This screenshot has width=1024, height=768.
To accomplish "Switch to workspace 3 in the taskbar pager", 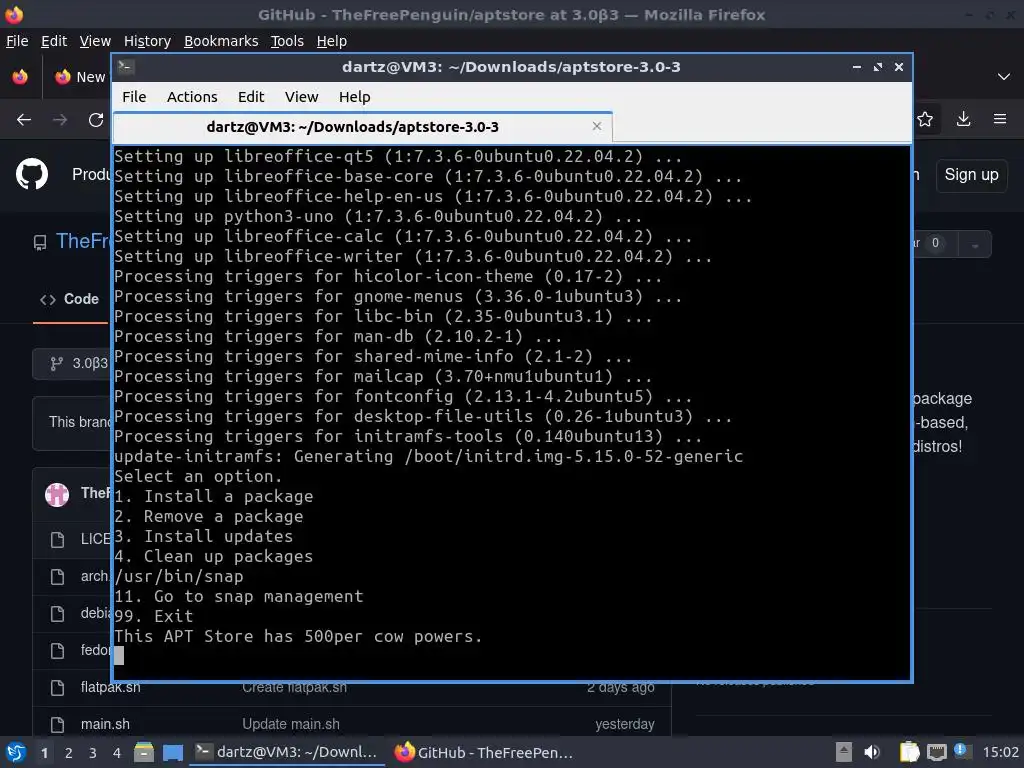I will [93, 753].
